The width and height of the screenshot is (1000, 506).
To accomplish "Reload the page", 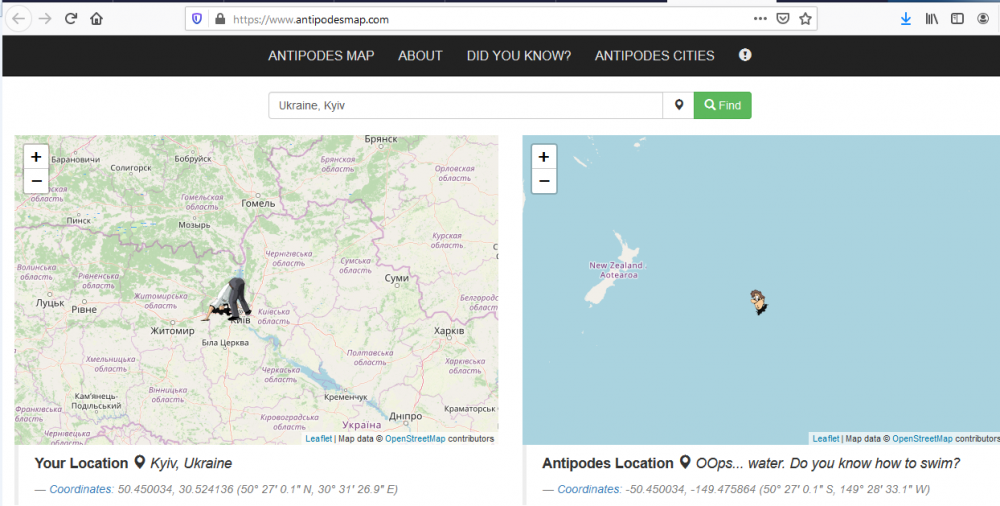I will click(x=71, y=19).
